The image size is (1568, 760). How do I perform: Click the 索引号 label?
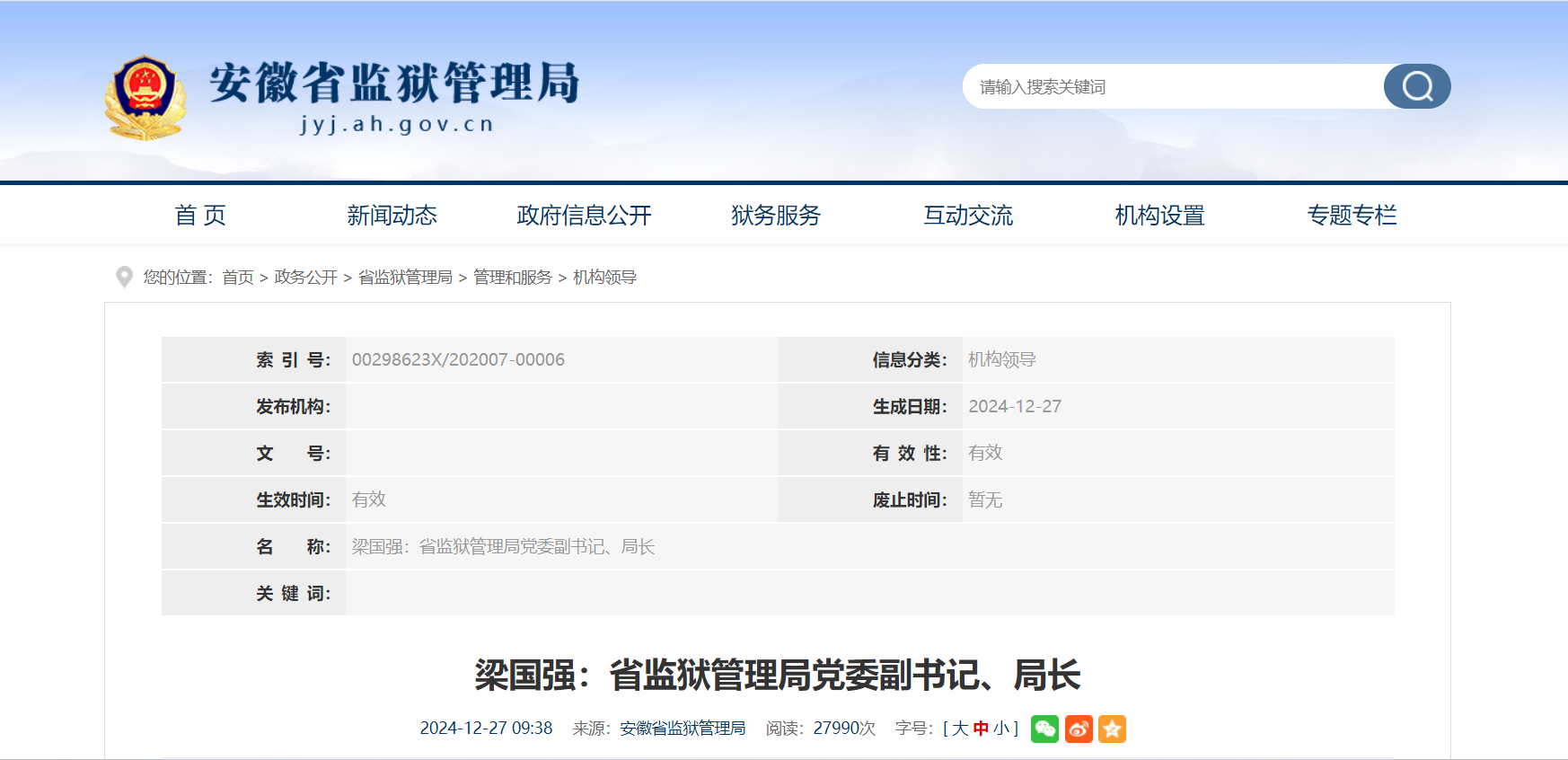pos(294,359)
